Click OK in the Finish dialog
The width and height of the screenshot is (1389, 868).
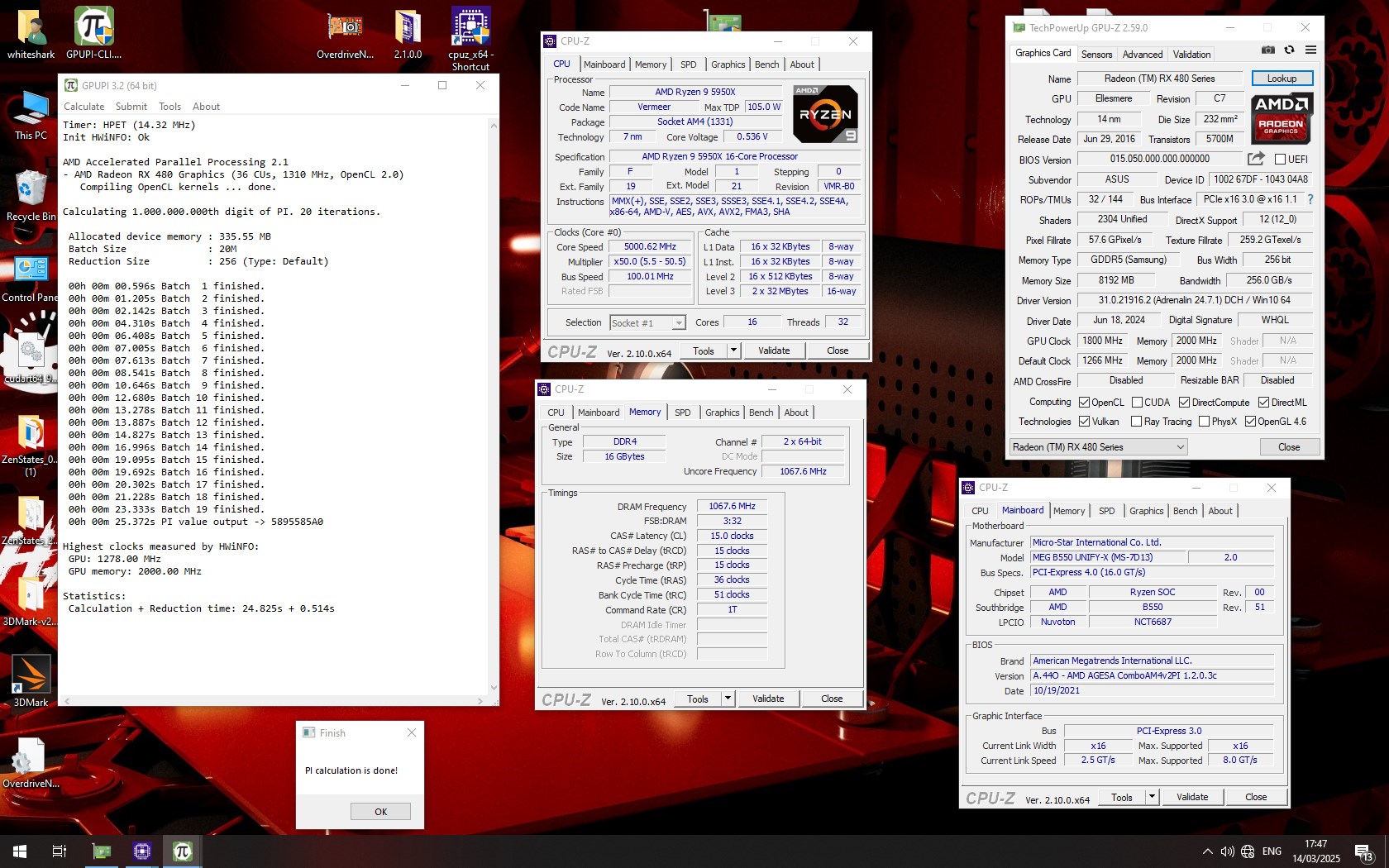point(380,811)
